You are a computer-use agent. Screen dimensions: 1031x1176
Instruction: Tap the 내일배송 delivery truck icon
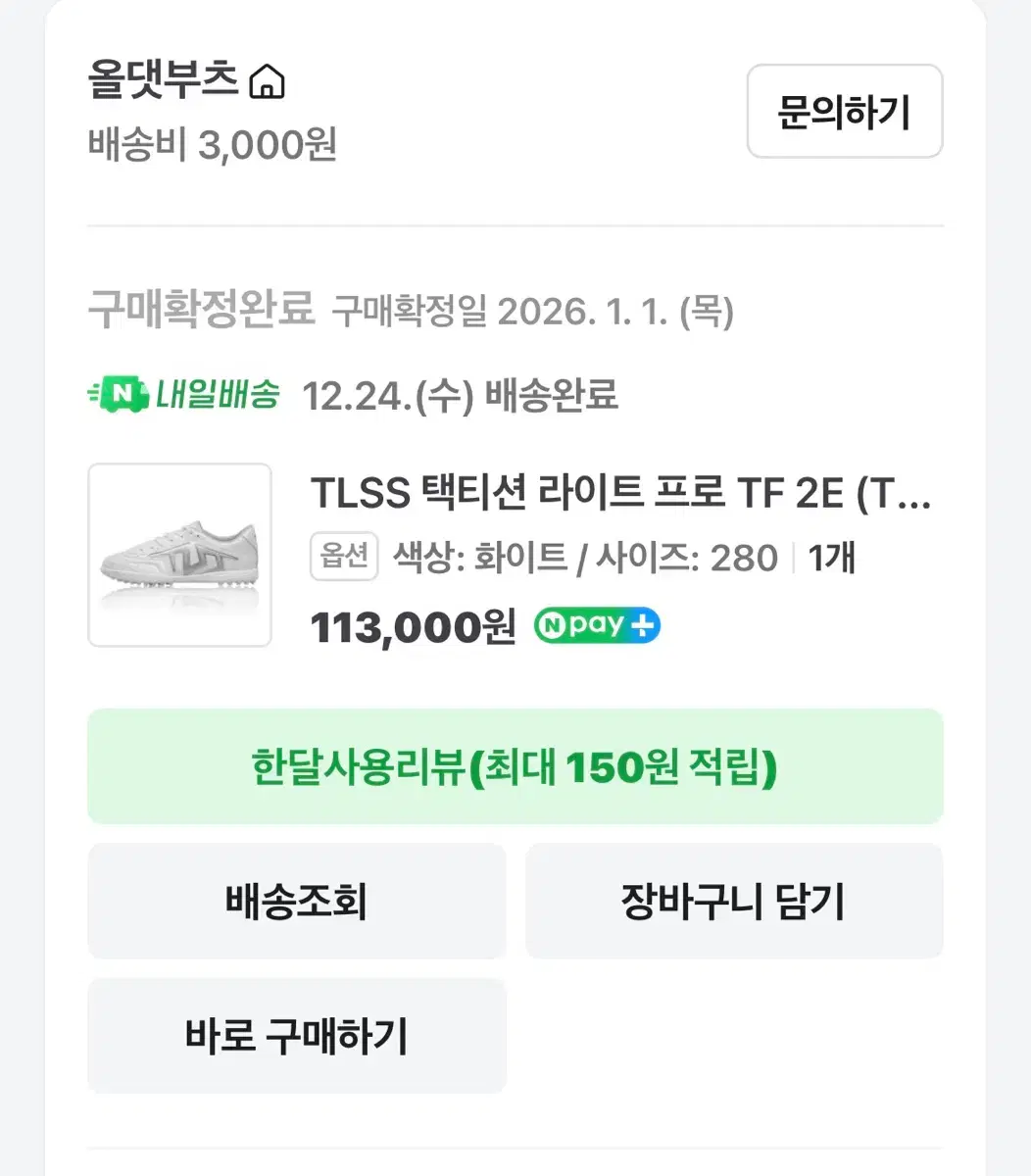118,395
